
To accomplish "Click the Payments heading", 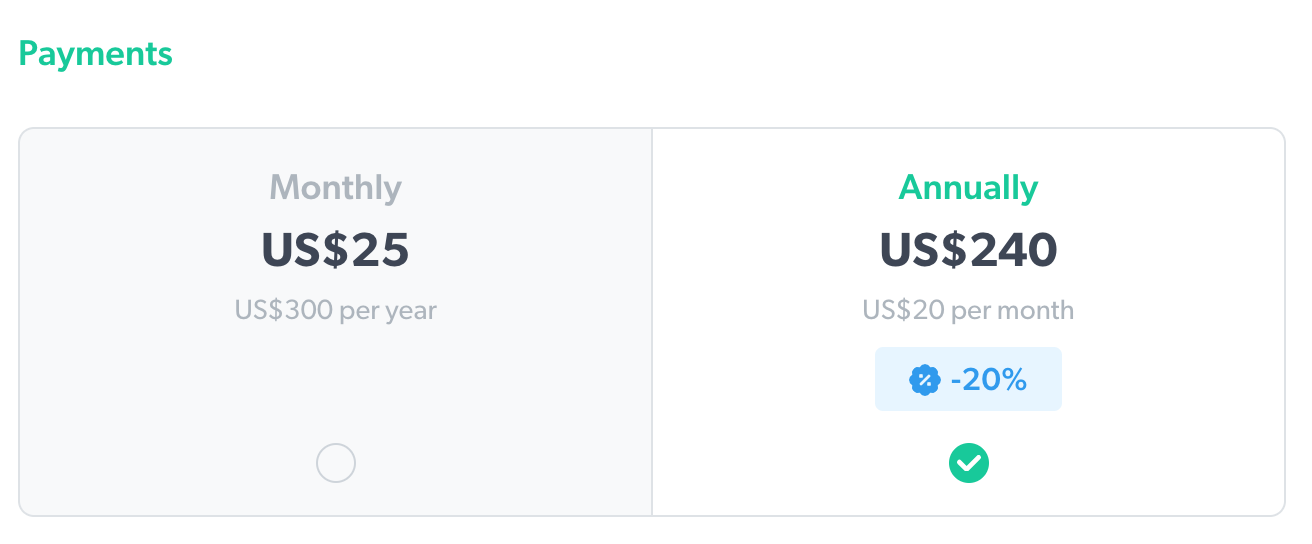I will [95, 53].
